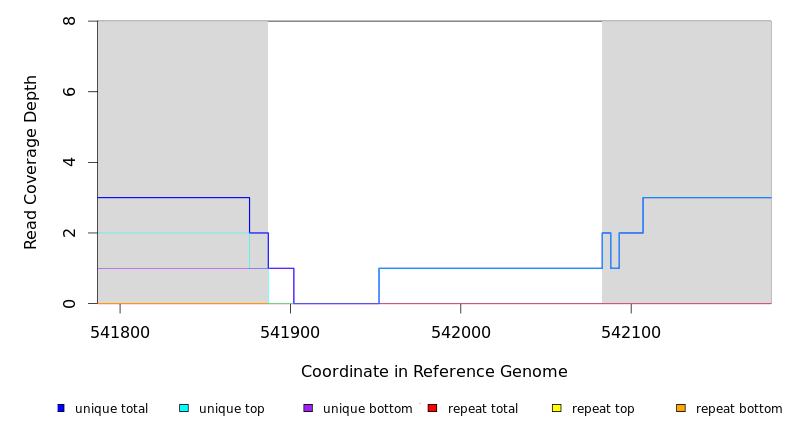
Task: Click the 542100 x-axis tick label
Action: click(631, 332)
